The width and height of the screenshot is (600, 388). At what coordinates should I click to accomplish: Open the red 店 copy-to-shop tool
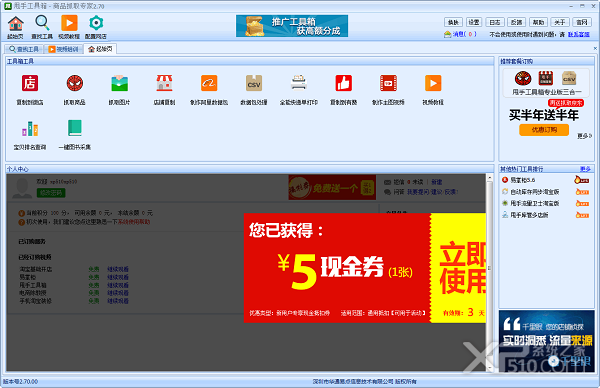pos(30,83)
